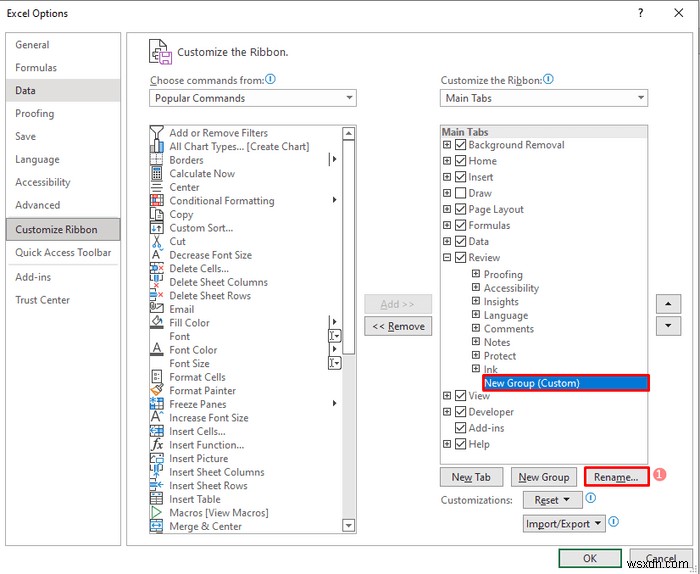
Task: Select the Insert Function fx icon
Action: coord(156,445)
